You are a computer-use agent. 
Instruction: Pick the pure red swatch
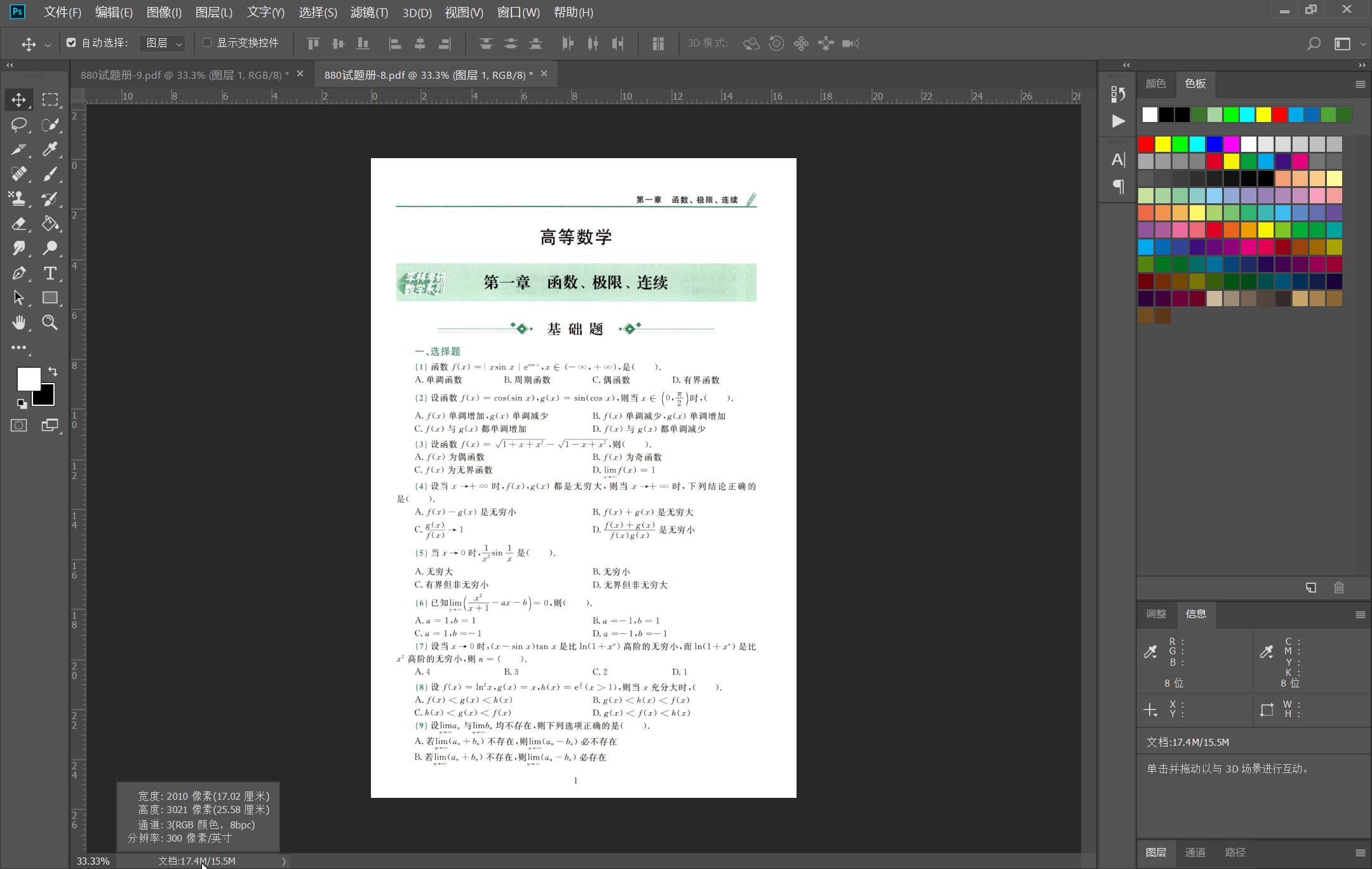click(1146, 144)
